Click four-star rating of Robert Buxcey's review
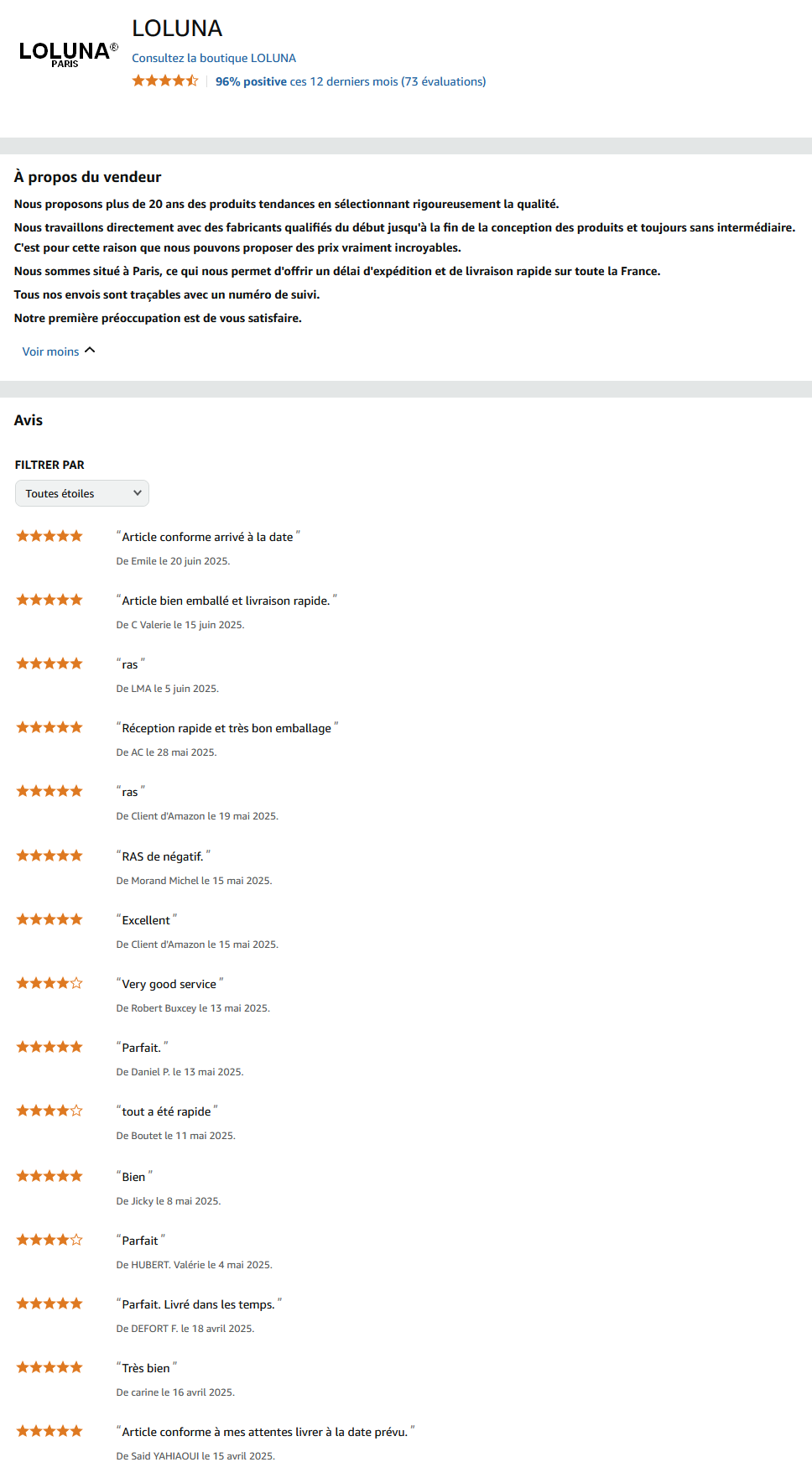812x1483 pixels. coord(49,983)
